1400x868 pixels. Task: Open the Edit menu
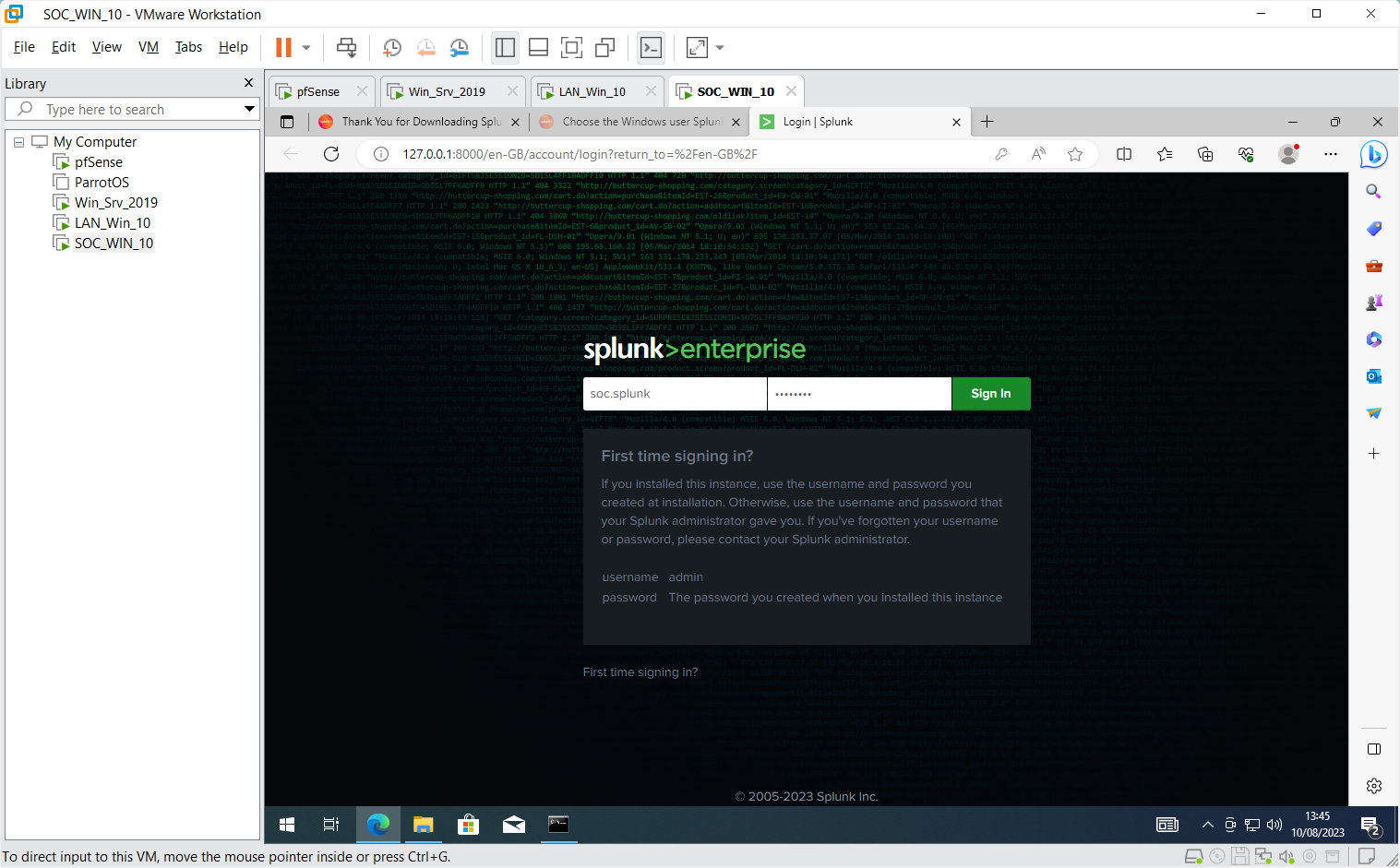coord(64,47)
